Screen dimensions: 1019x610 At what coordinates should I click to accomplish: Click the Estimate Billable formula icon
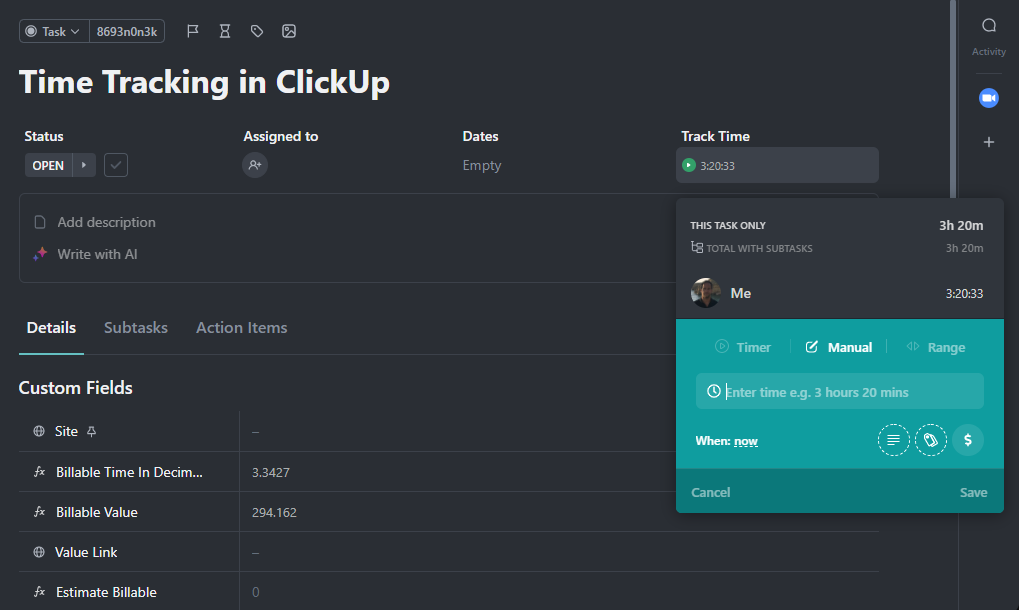click(40, 592)
